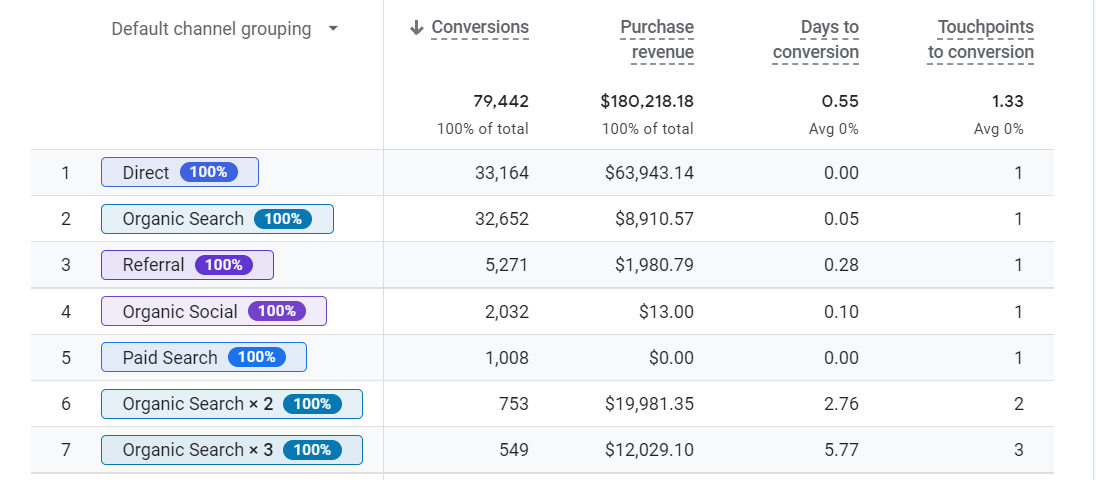Viewport: 1096px width, 480px height.
Task: Click Touchpoints to conversion column header
Action: (981, 40)
